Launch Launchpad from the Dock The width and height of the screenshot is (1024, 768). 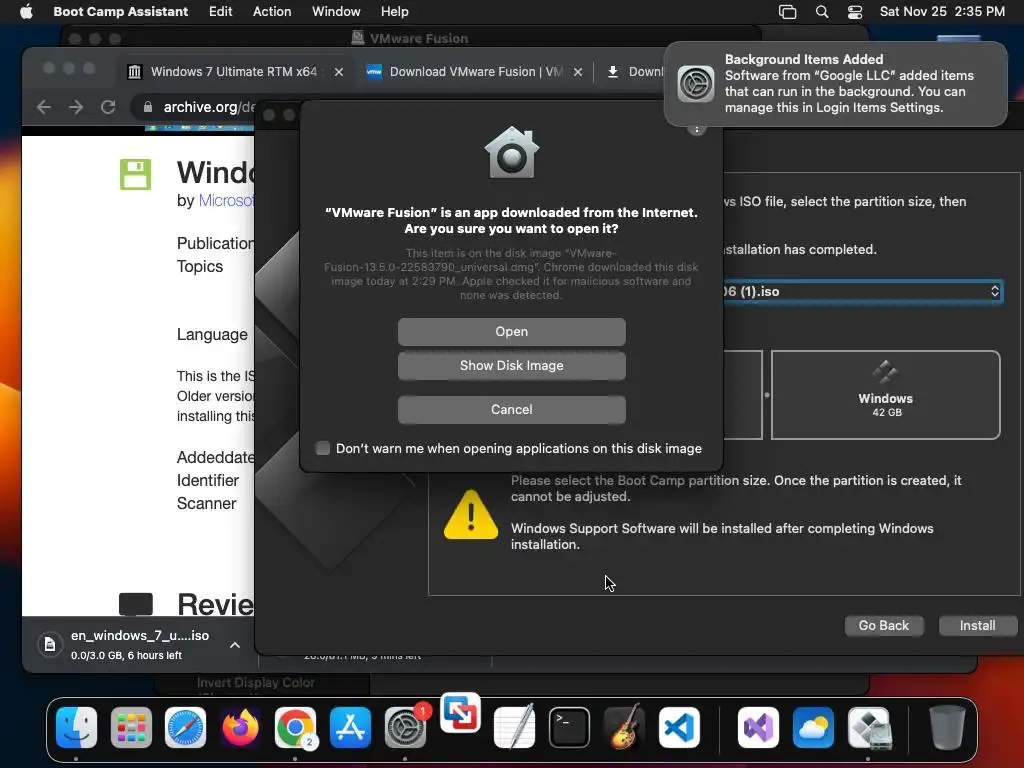pyautogui.click(x=131, y=727)
